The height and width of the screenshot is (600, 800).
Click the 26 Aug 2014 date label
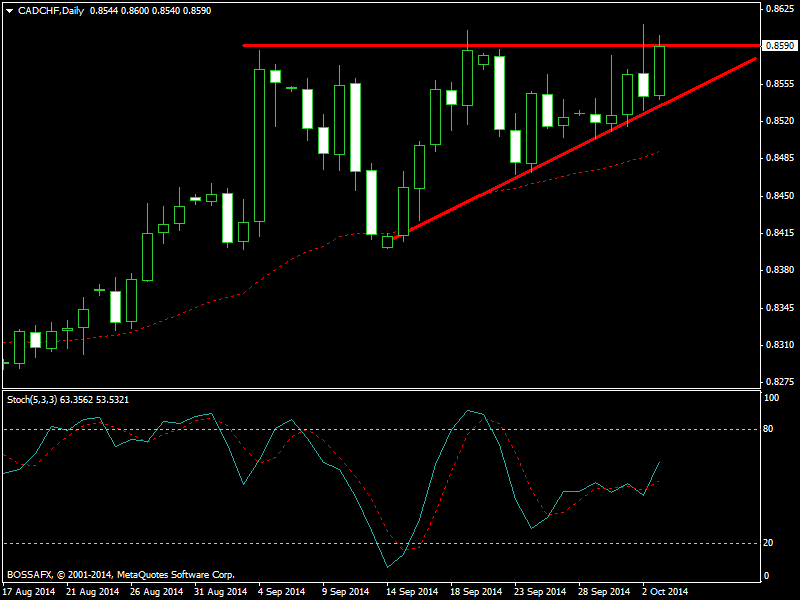point(156,592)
